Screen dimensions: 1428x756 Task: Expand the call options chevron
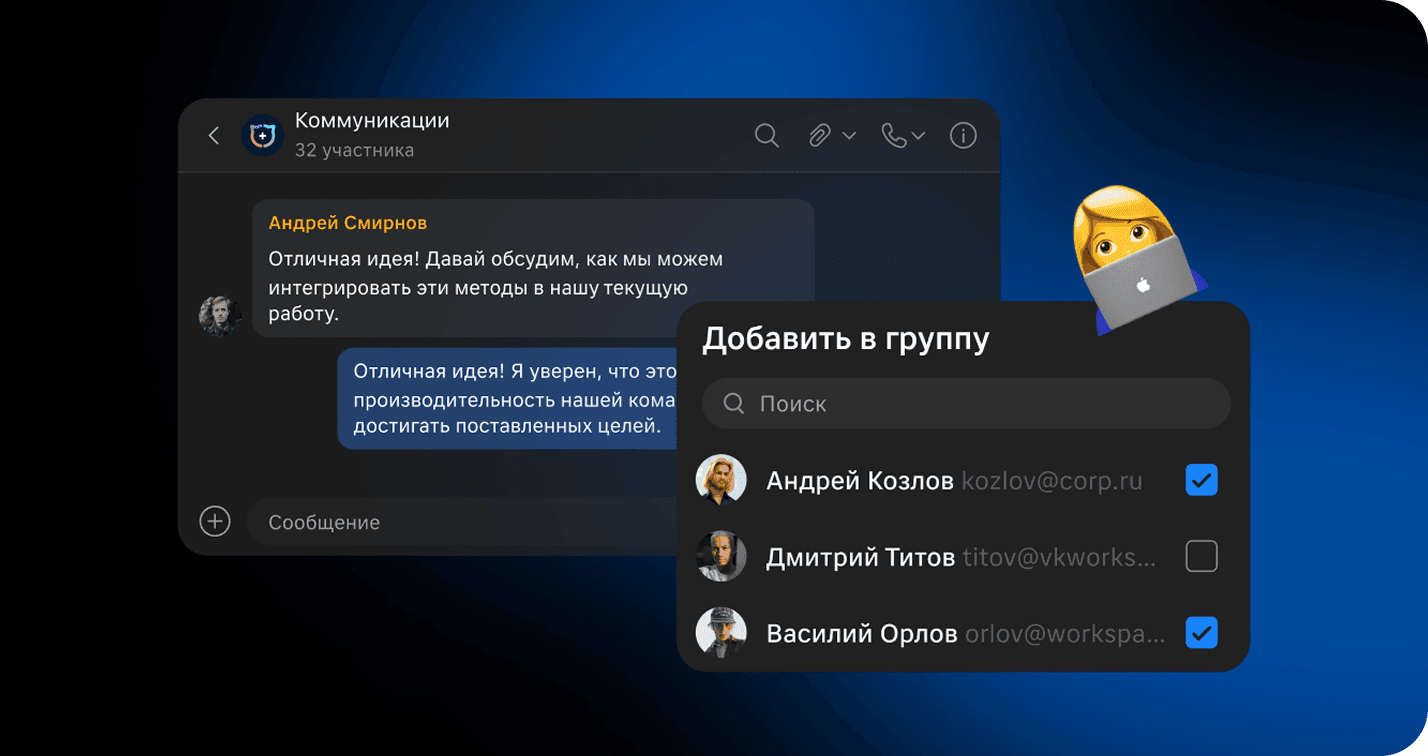pos(919,136)
